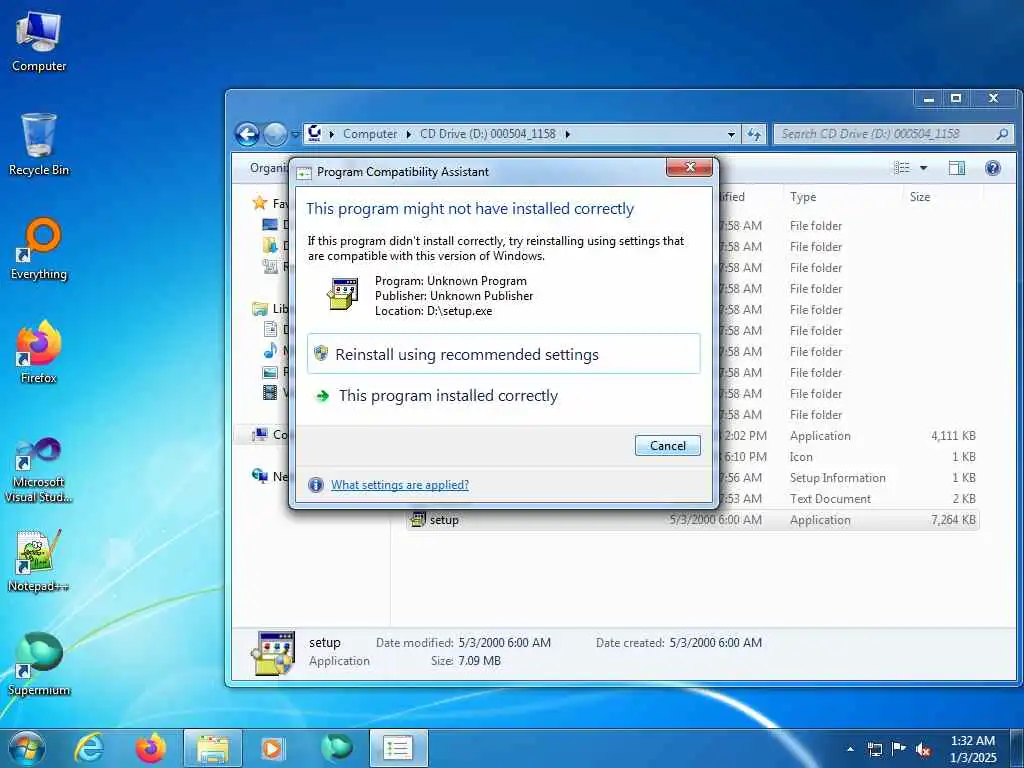Click large setup icon in details pane
The height and width of the screenshot is (768, 1024).
point(273,653)
